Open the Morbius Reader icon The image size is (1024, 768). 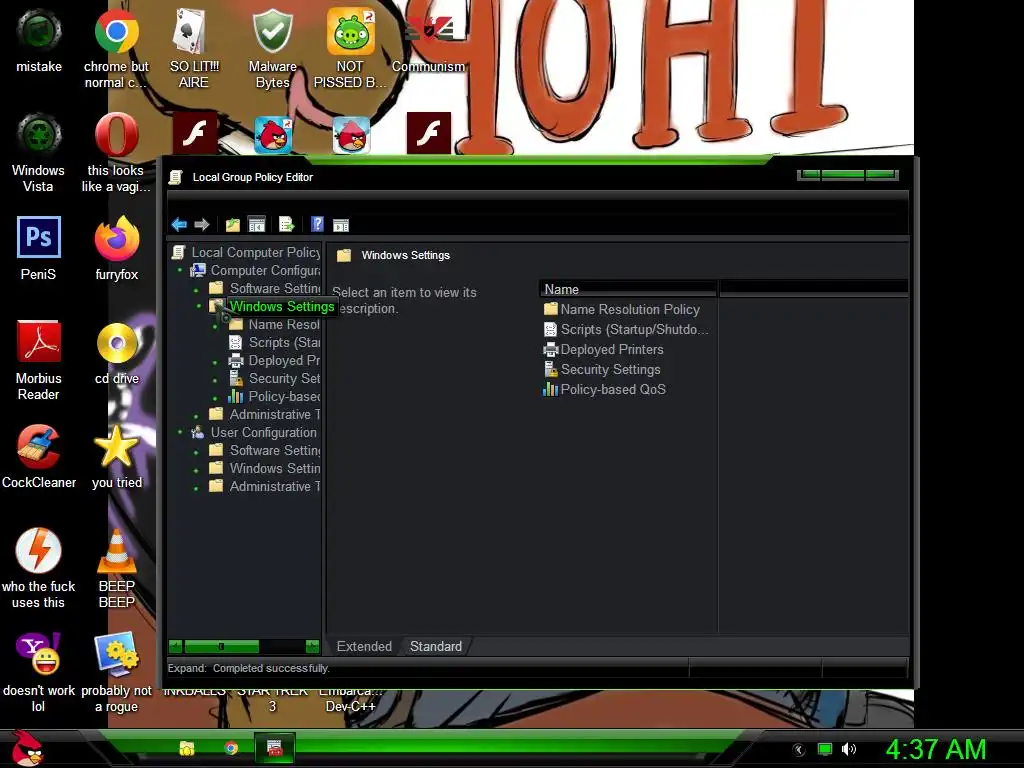pos(39,360)
